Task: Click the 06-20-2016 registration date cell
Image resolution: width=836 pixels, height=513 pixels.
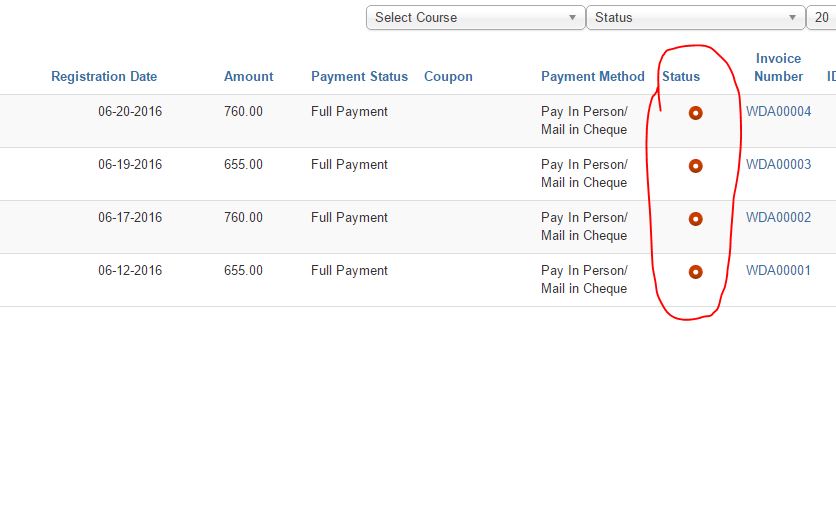Action: pos(130,111)
